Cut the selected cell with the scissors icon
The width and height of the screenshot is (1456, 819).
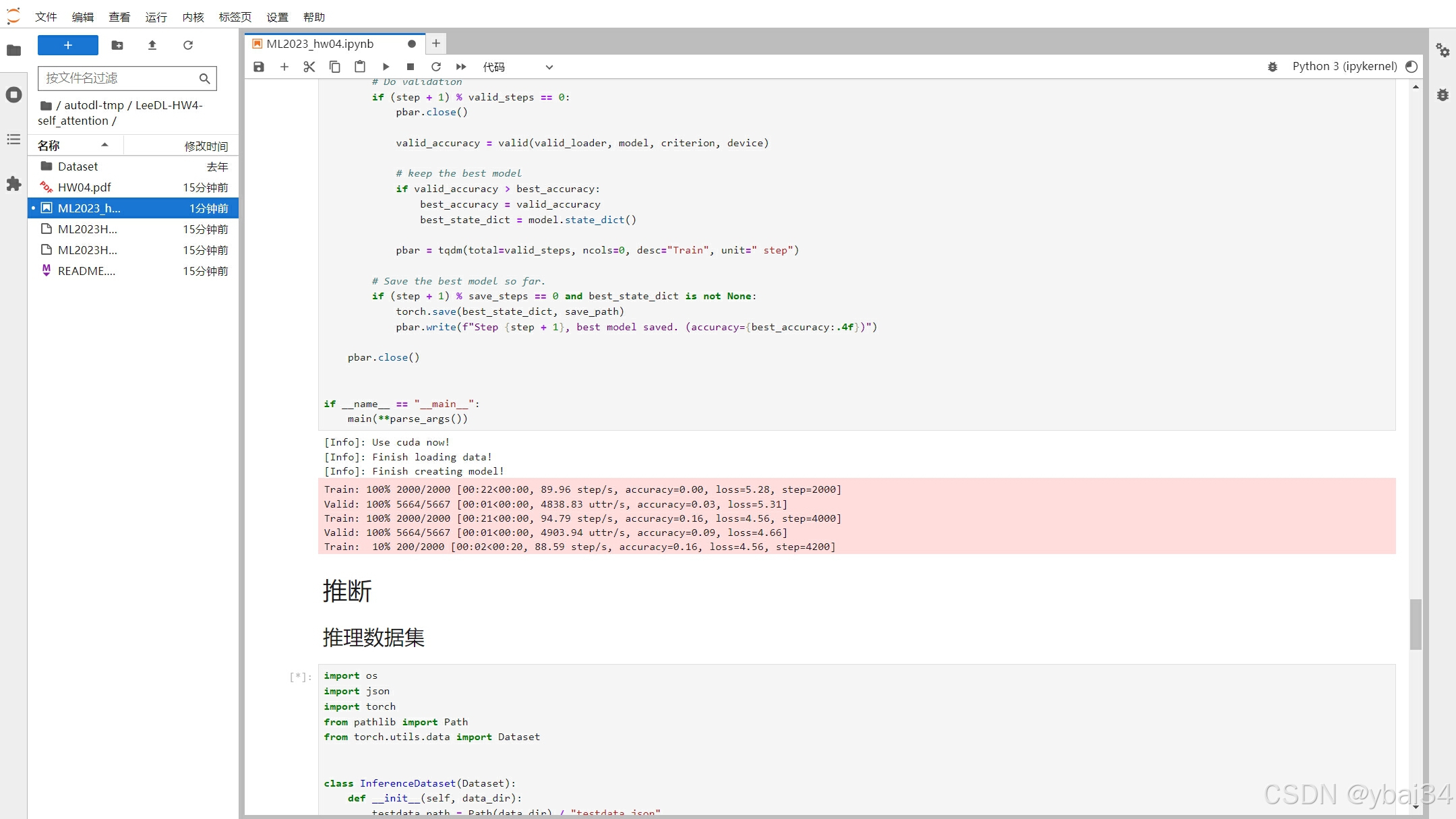[309, 67]
